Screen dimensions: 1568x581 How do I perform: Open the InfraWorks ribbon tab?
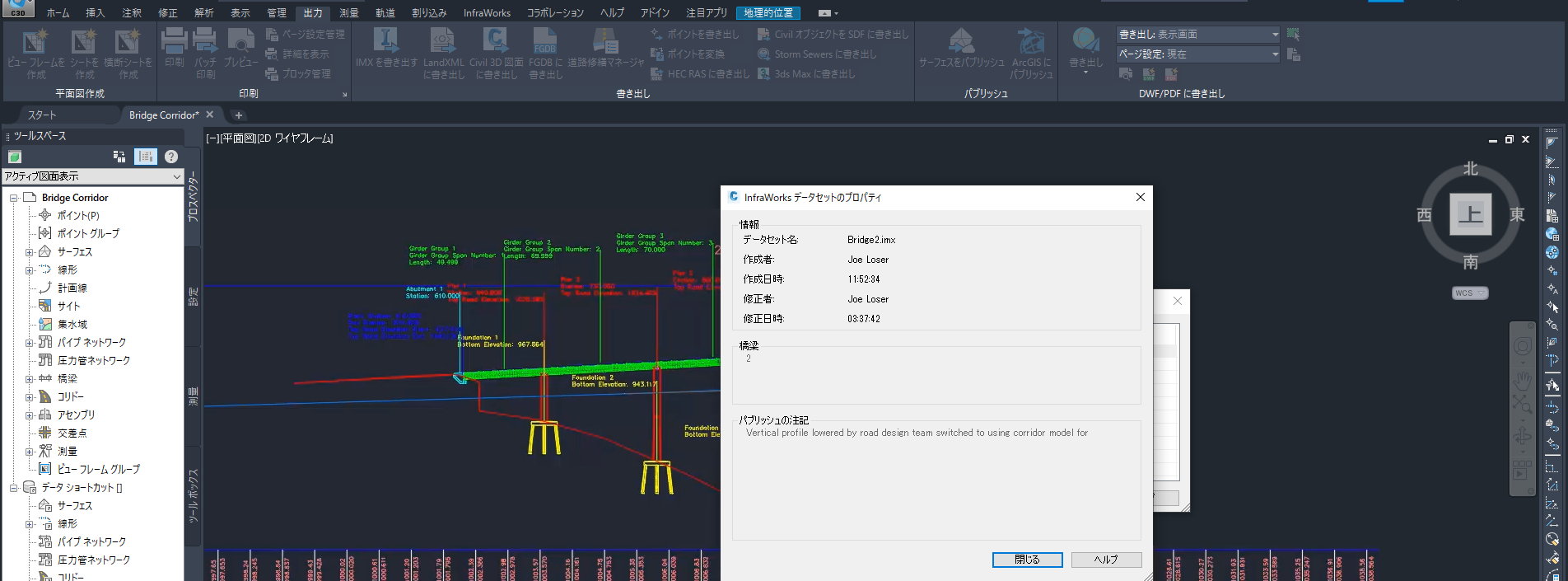[x=487, y=12]
